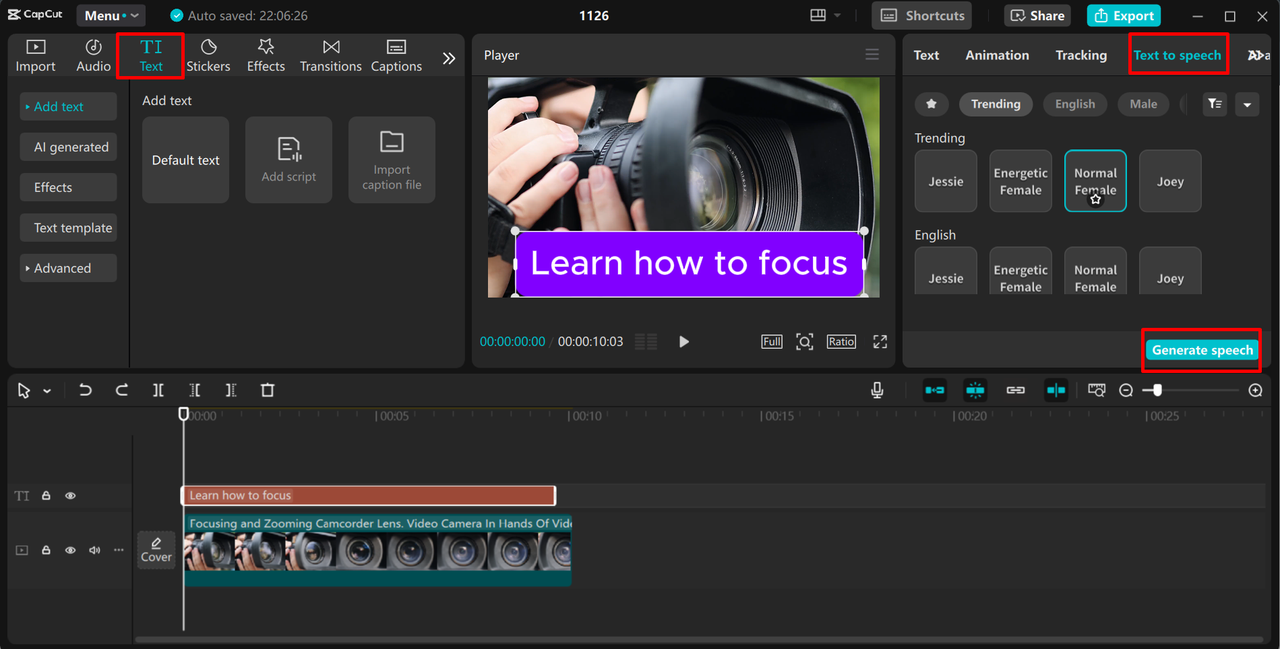1280x649 pixels.
Task: Open the selection tool dropdown arrow
Action: (x=47, y=391)
